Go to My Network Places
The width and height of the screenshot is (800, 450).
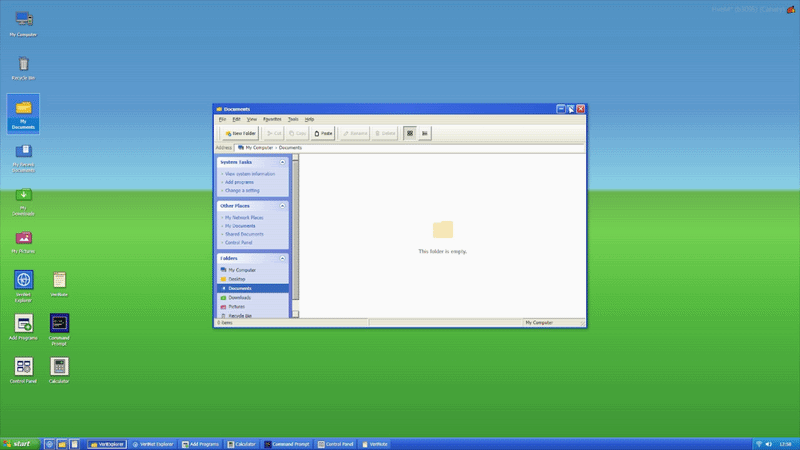(x=244, y=217)
